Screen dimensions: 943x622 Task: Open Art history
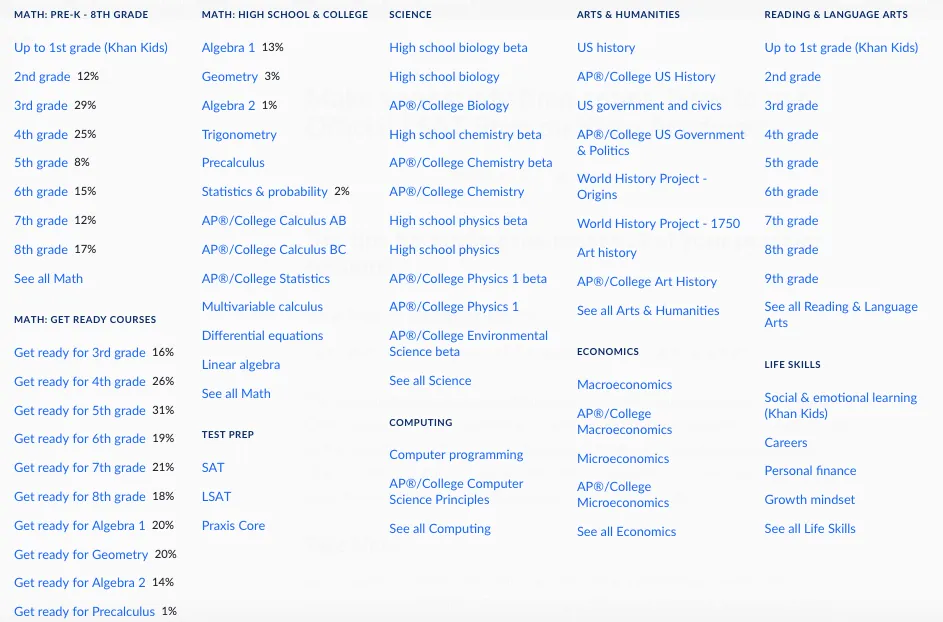pos(607,253)
